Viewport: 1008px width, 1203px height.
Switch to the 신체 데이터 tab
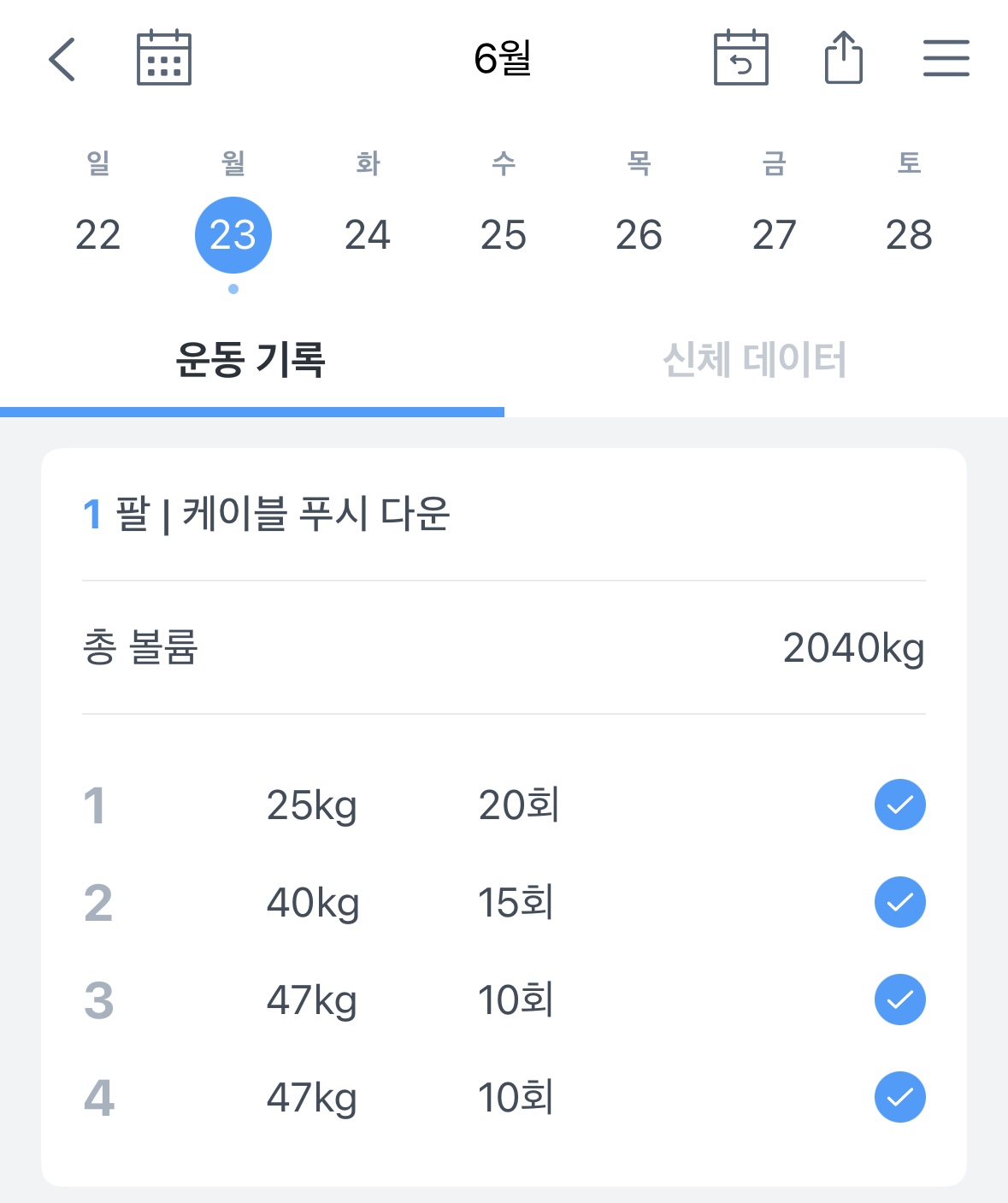pyautogui.click(x=756, y=359)
